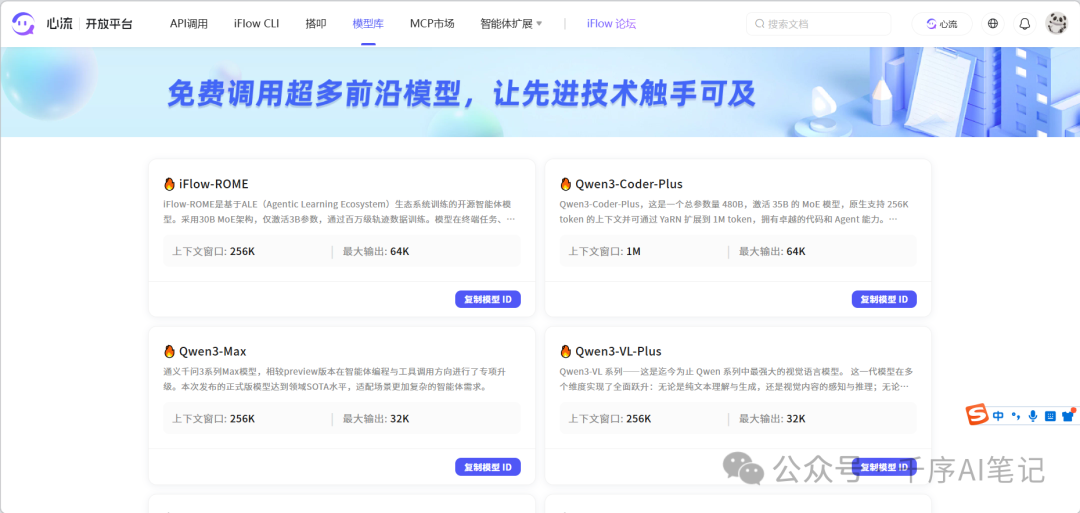
Task: Click the search magnifier icon
Action: (760, 24)
